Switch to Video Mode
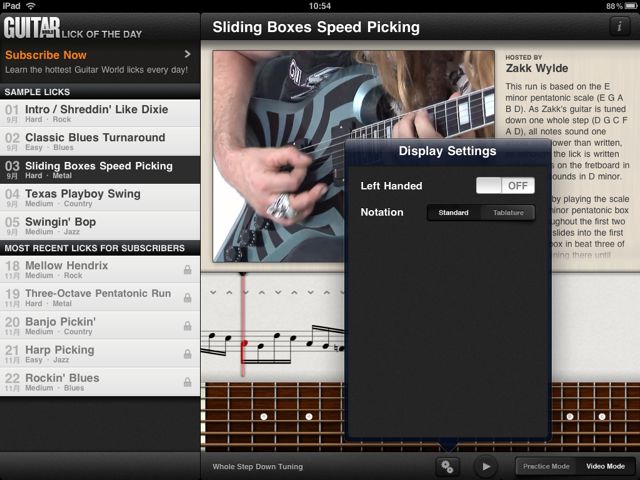Image resolution: width=640 pixels, height=480 pixels. point(605,466)
